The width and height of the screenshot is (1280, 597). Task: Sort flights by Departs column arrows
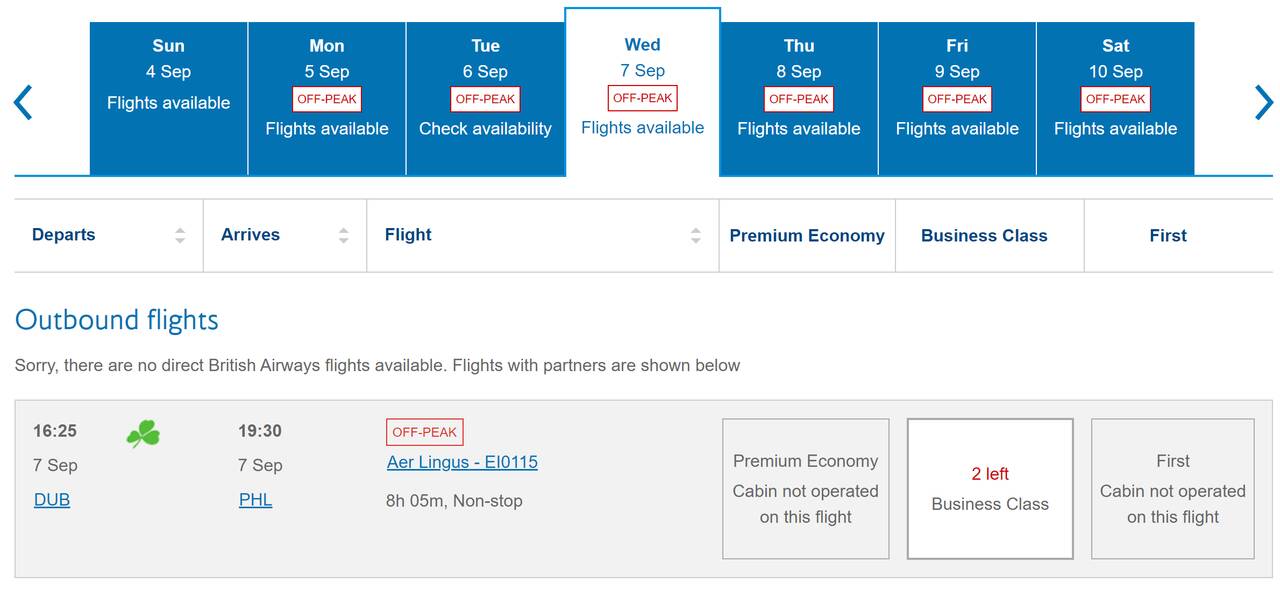pyautogui.click(x=180, y=236)
